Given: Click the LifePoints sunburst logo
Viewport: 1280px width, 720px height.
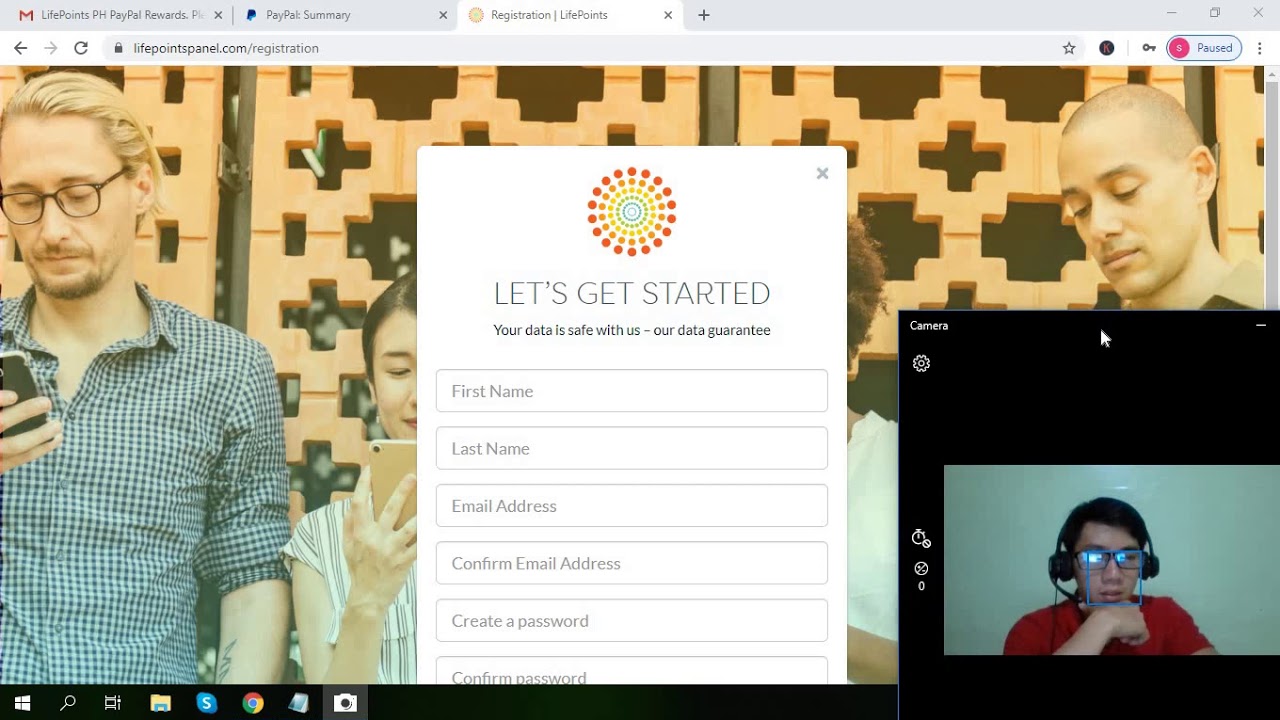Looking at the screenshot, I should pyautogui.click(x=632, y=212).
